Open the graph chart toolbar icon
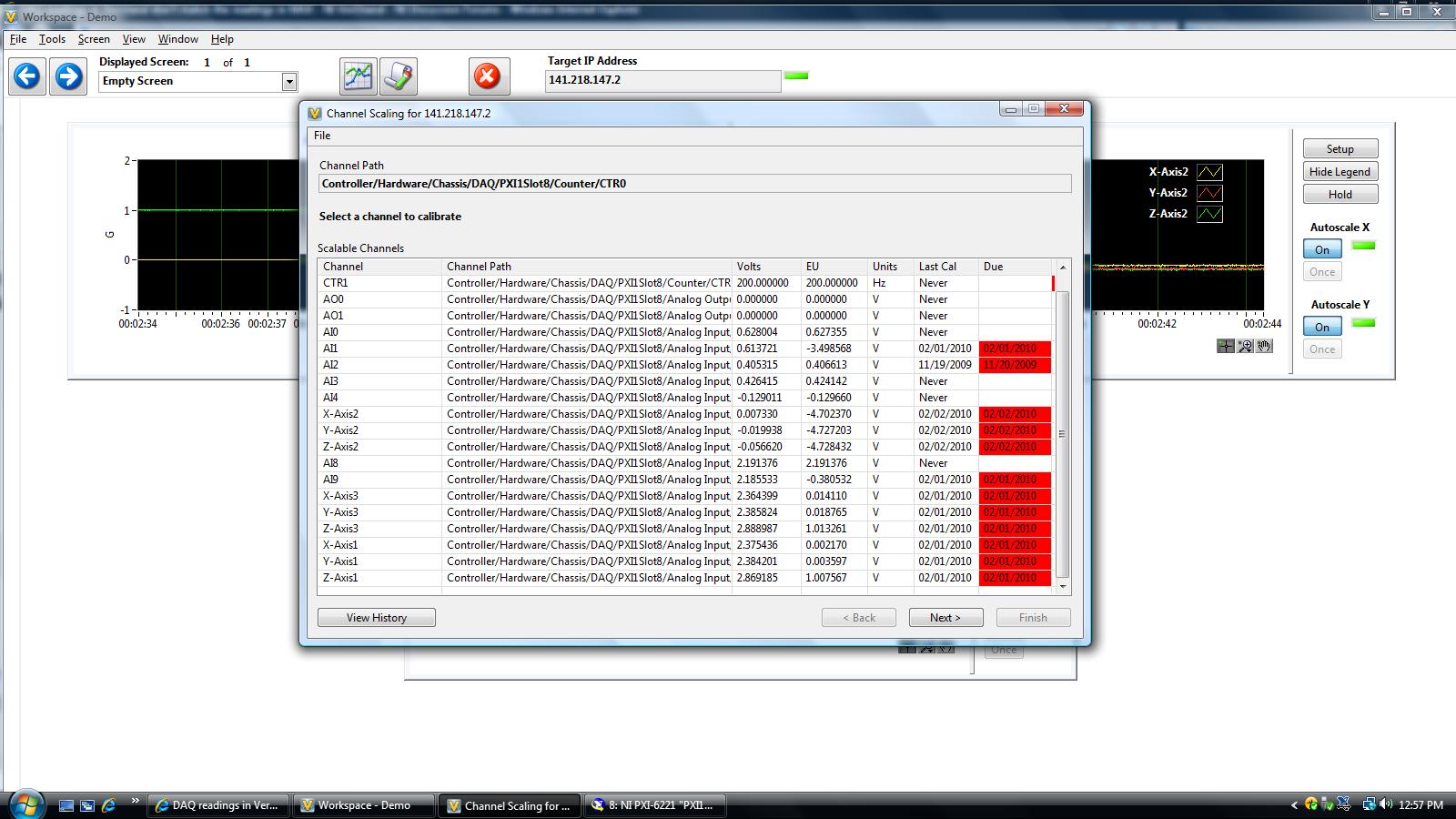The image size is (1456, 819). tap(359, 76)
